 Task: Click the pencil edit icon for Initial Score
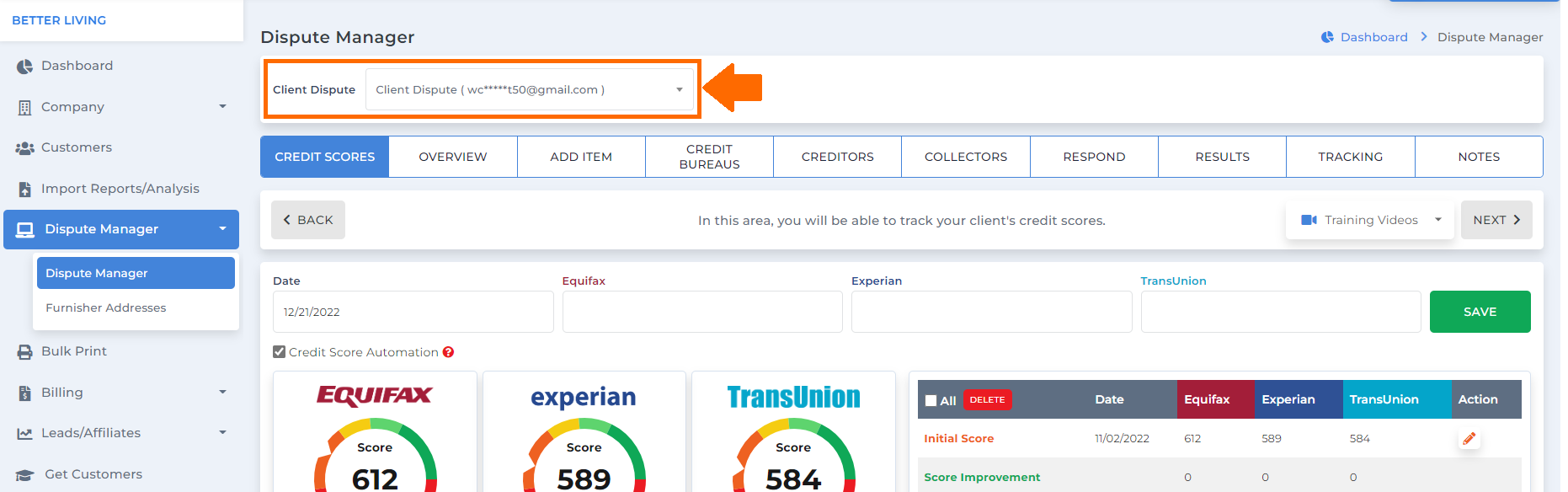point(1469,439)
